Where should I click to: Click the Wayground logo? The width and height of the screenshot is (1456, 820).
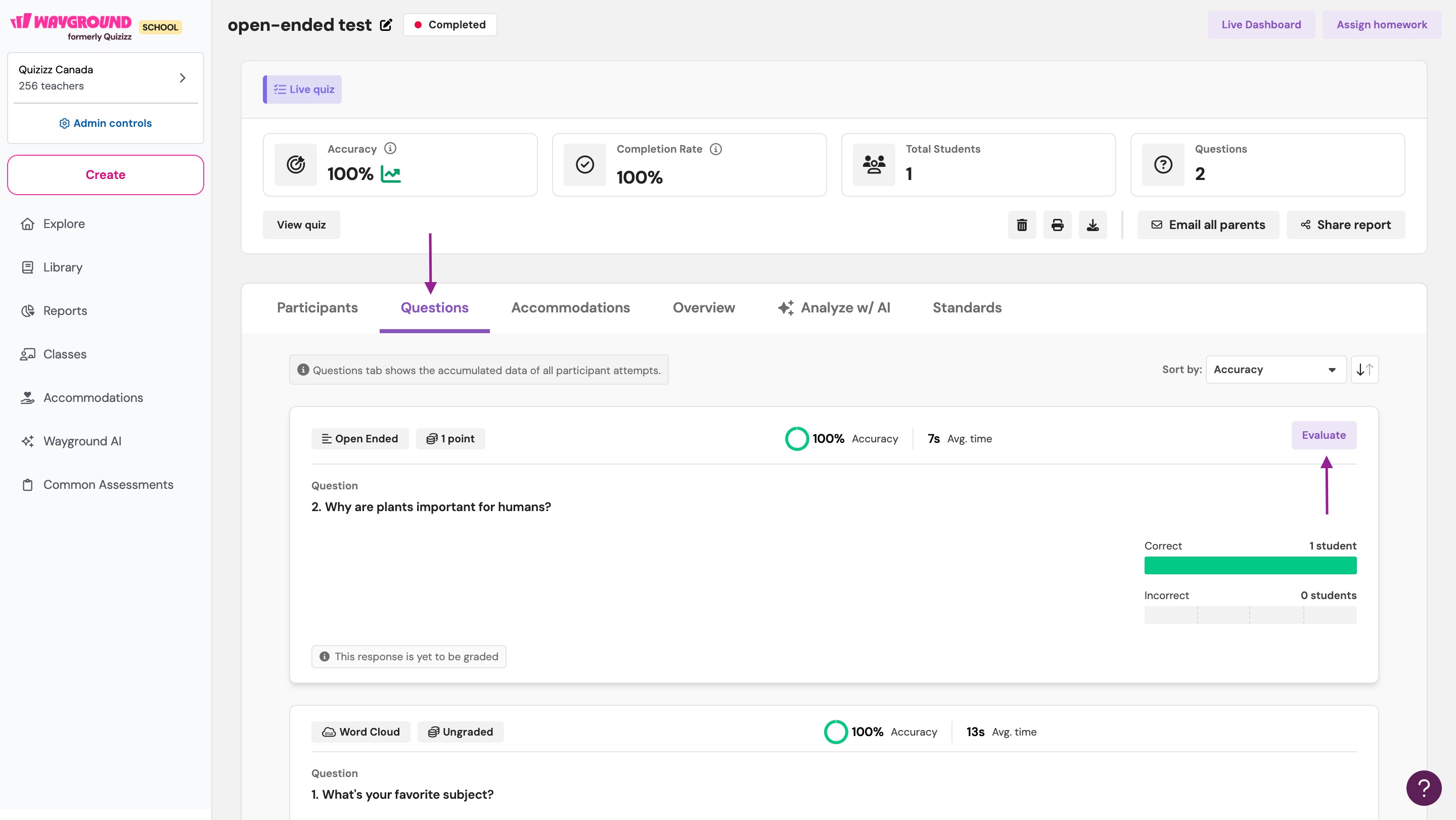pos(71,27)
